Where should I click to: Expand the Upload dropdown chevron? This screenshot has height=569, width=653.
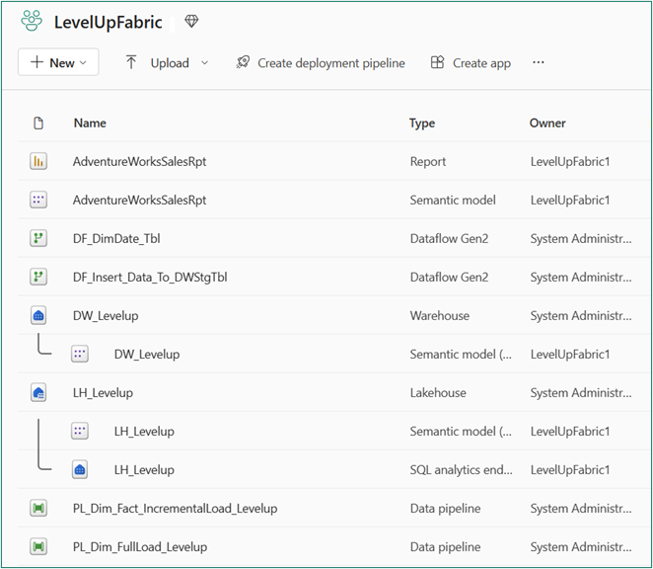tap(204, 63)
